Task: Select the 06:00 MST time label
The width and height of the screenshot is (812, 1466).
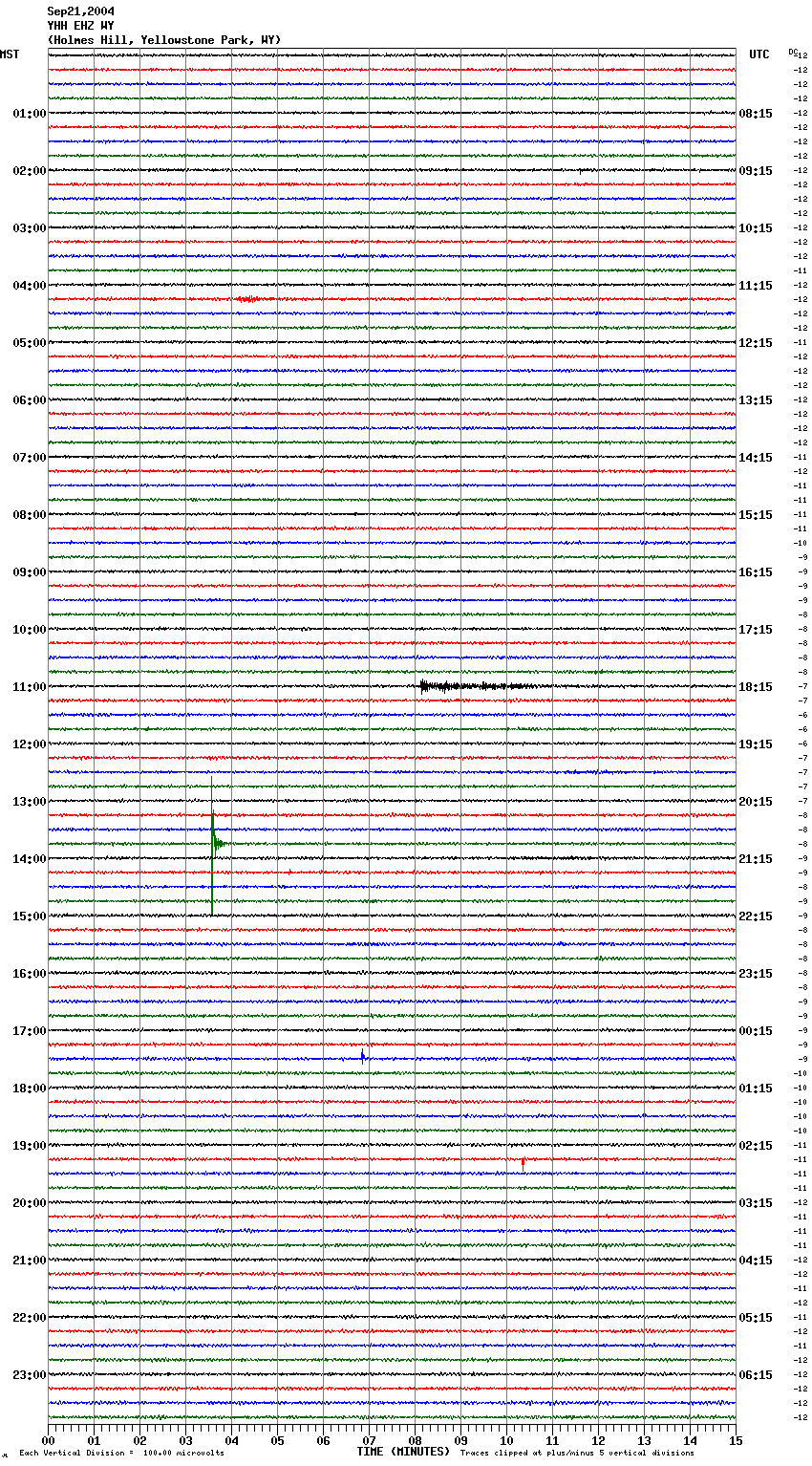Action: pos(30,400)
